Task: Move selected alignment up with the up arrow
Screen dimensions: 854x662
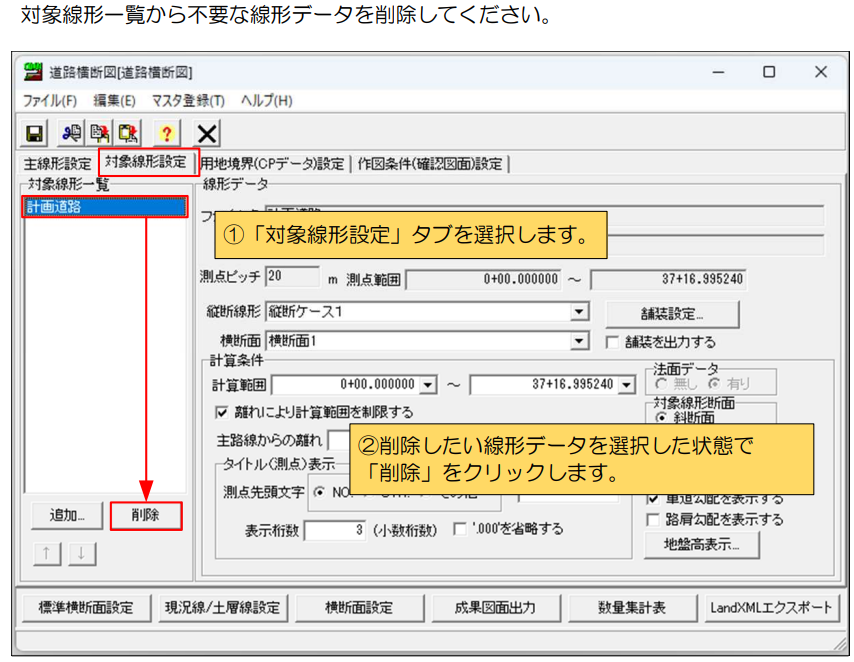Action: (x=47, y=554)
